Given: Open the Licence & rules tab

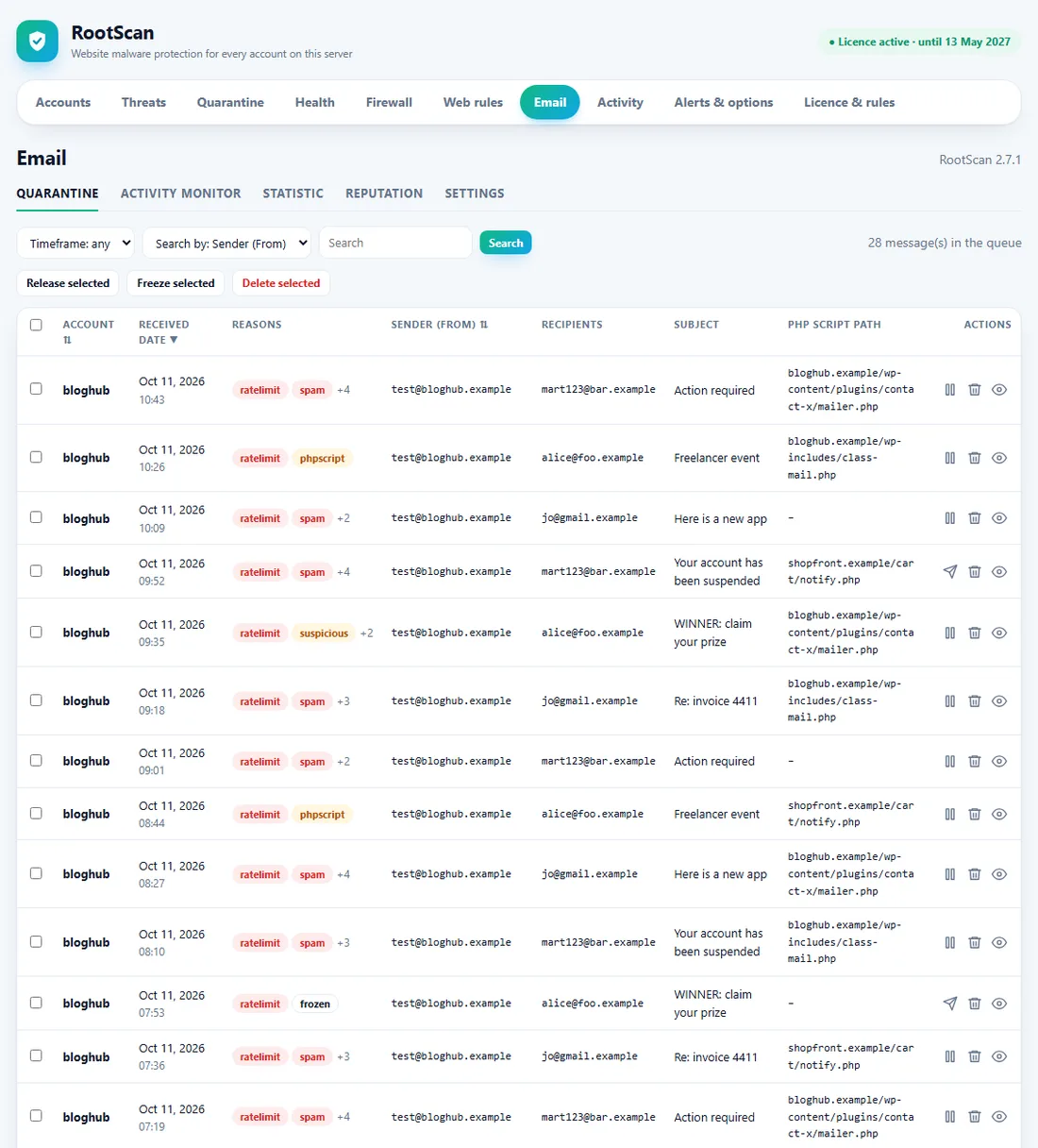Looking at the screenshot, I should coord(849,102).
